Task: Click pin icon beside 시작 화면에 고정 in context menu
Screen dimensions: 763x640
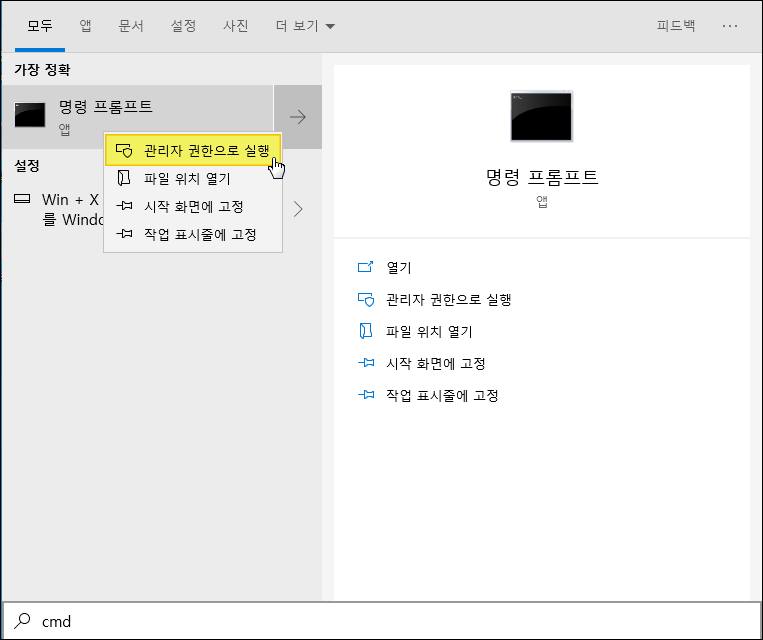Action: pos(124,206)
